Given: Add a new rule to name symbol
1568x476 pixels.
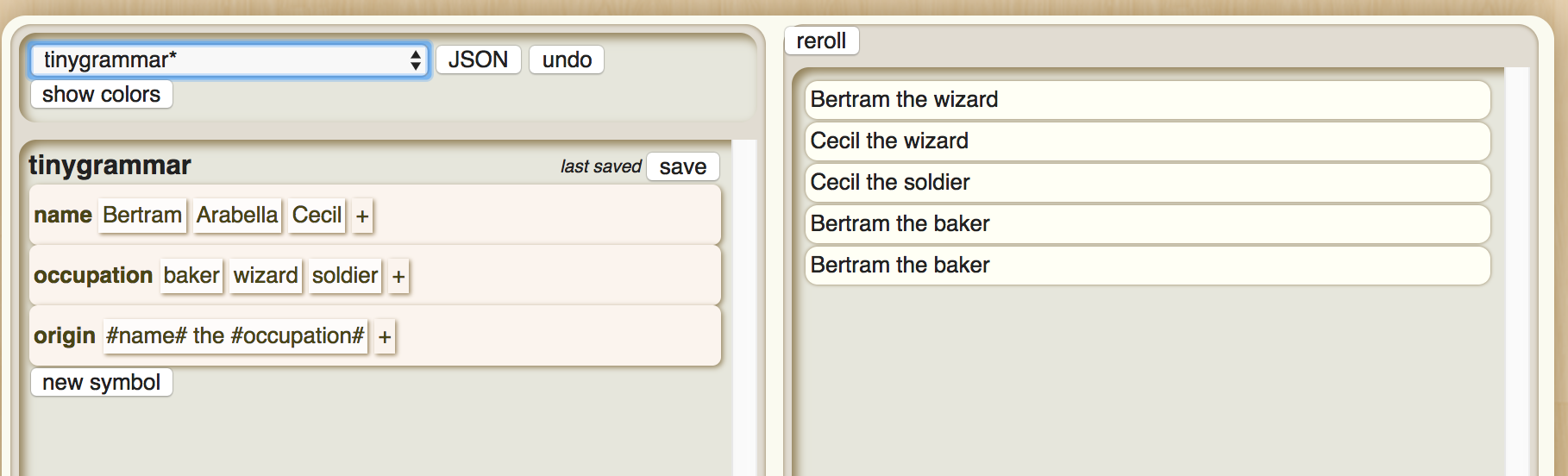Looking at the screenshot, I should (x=362, y=216).
